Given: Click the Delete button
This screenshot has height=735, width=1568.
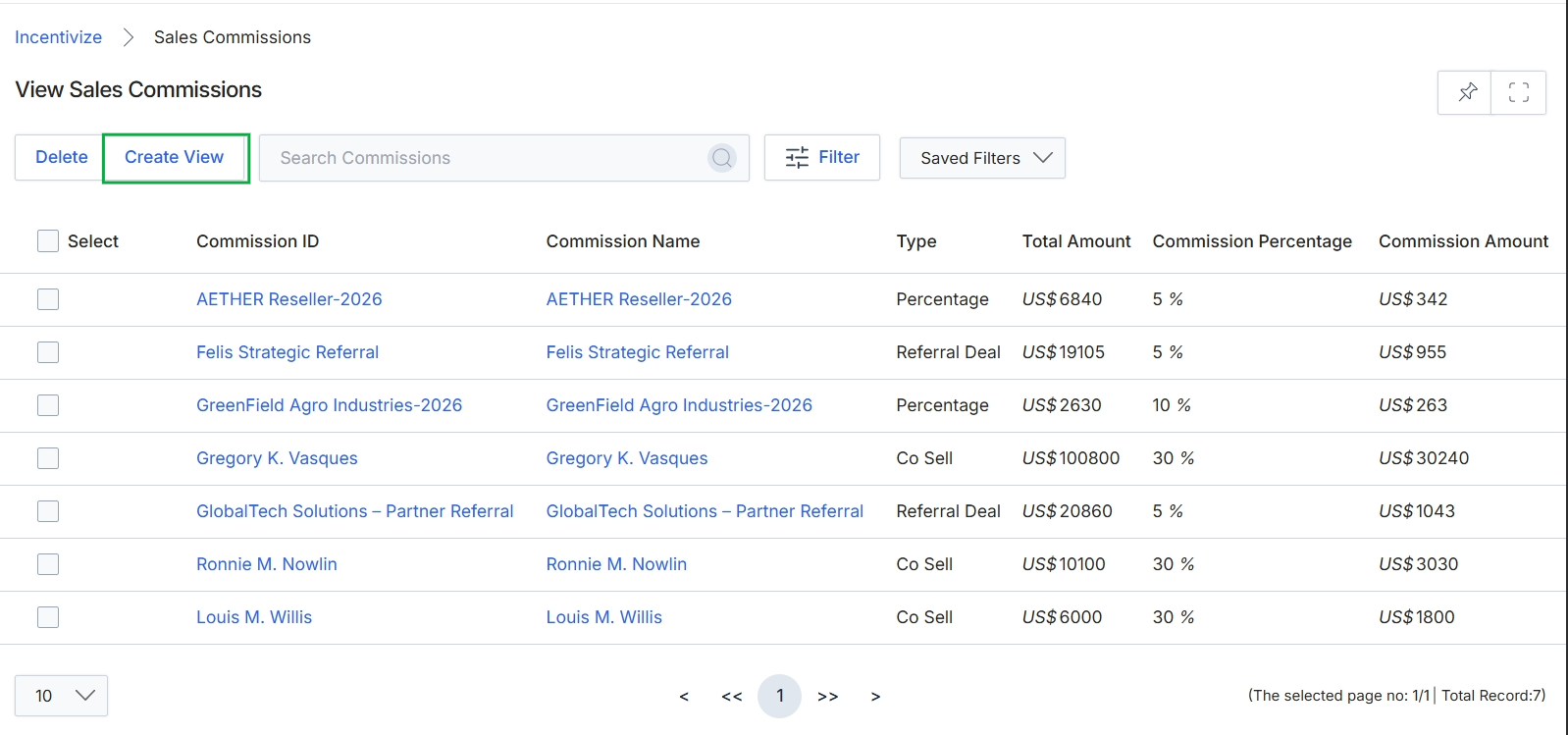Looking at the screenshot, I should [x=61, y=157].
